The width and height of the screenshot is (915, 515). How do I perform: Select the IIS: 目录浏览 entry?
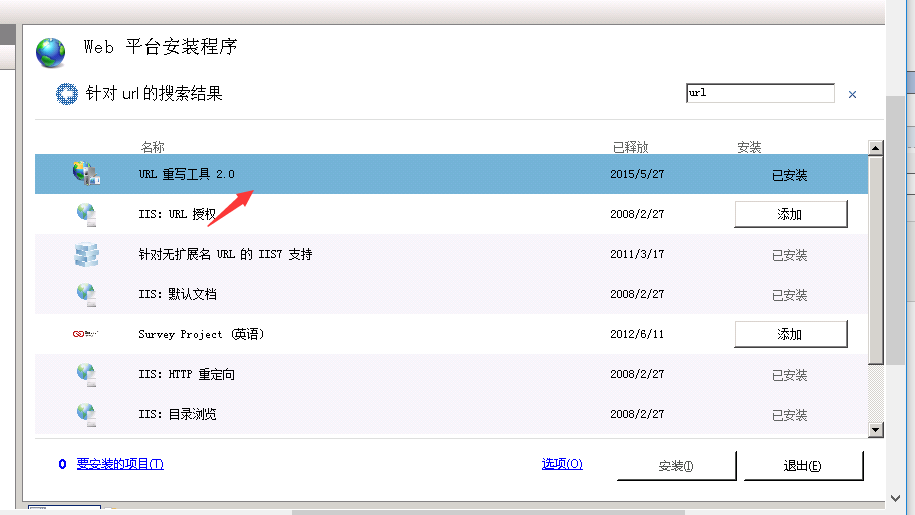pos(451,414)
